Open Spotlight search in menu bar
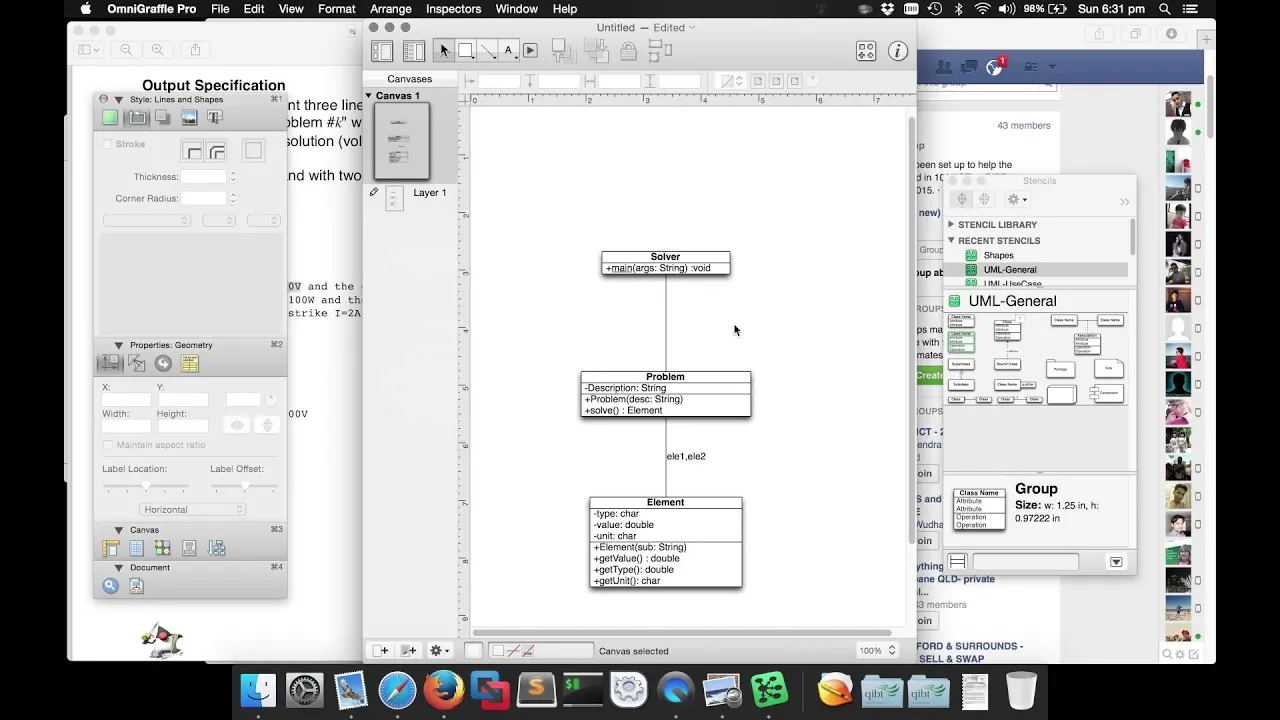Image resolution: width=1280 pixels, height=720 pixels. coord(1165,9)
